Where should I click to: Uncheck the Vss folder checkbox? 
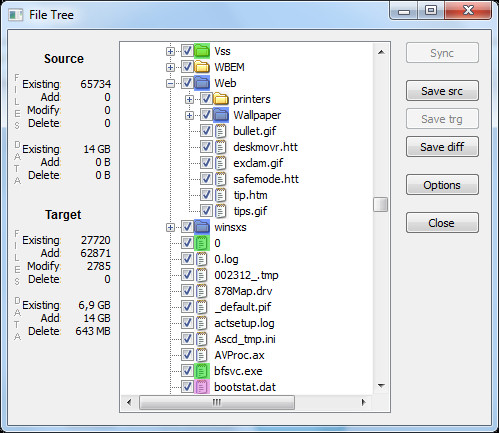click(187, 51)
